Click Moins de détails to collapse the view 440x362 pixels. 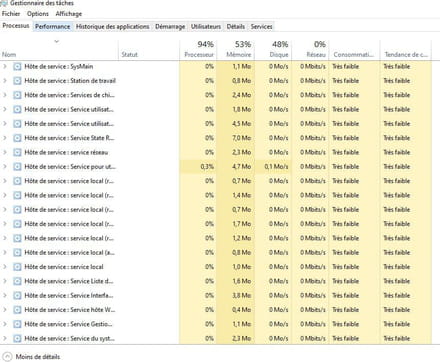38,357
